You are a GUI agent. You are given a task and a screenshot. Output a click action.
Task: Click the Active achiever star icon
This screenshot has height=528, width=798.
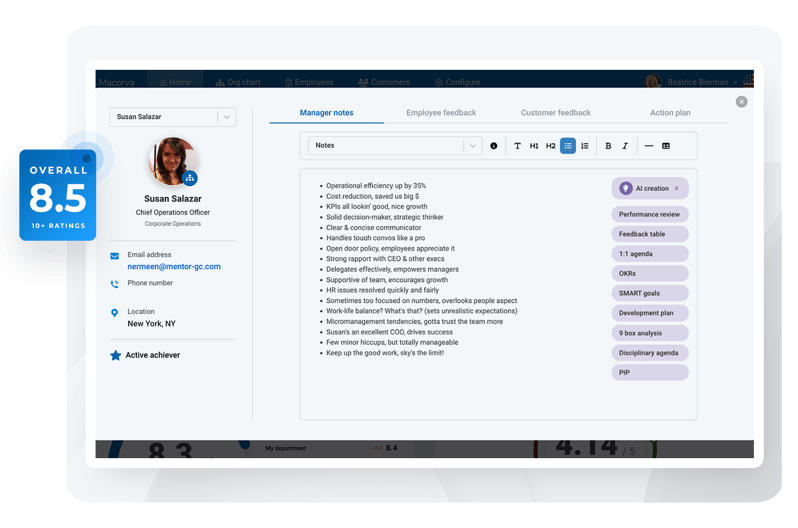116,355
